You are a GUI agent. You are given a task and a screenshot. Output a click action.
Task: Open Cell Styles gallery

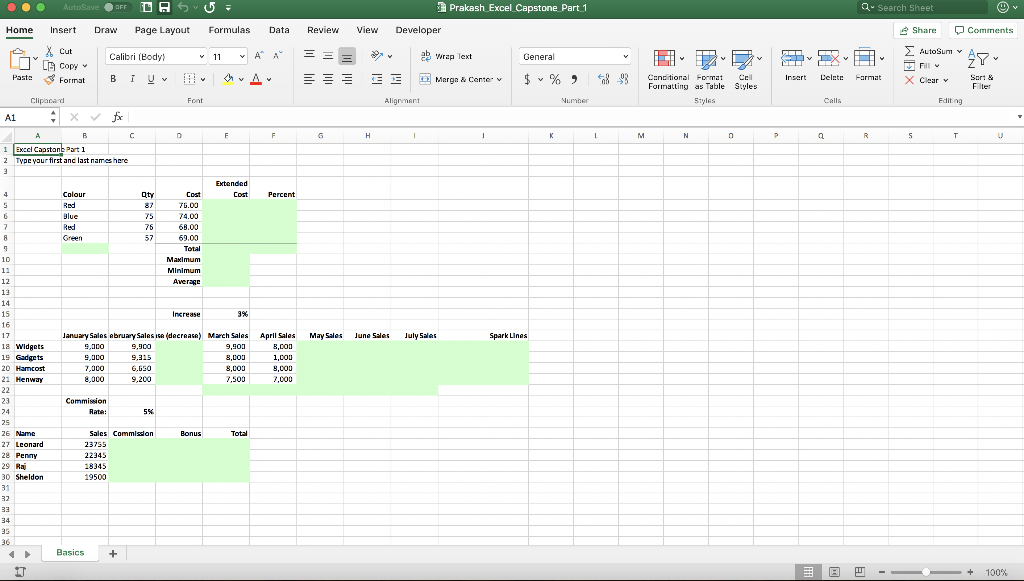click(746, 69)
